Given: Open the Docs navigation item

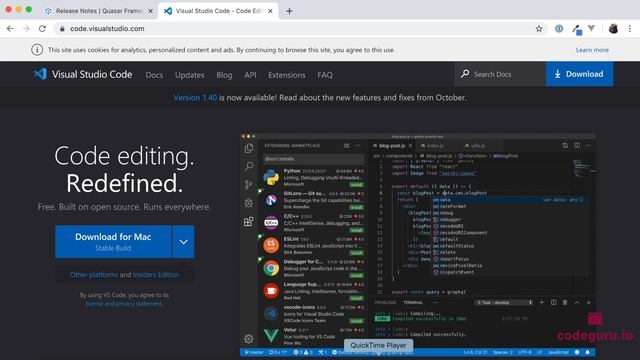Looking at the screenshot, I should coord(154,75).
